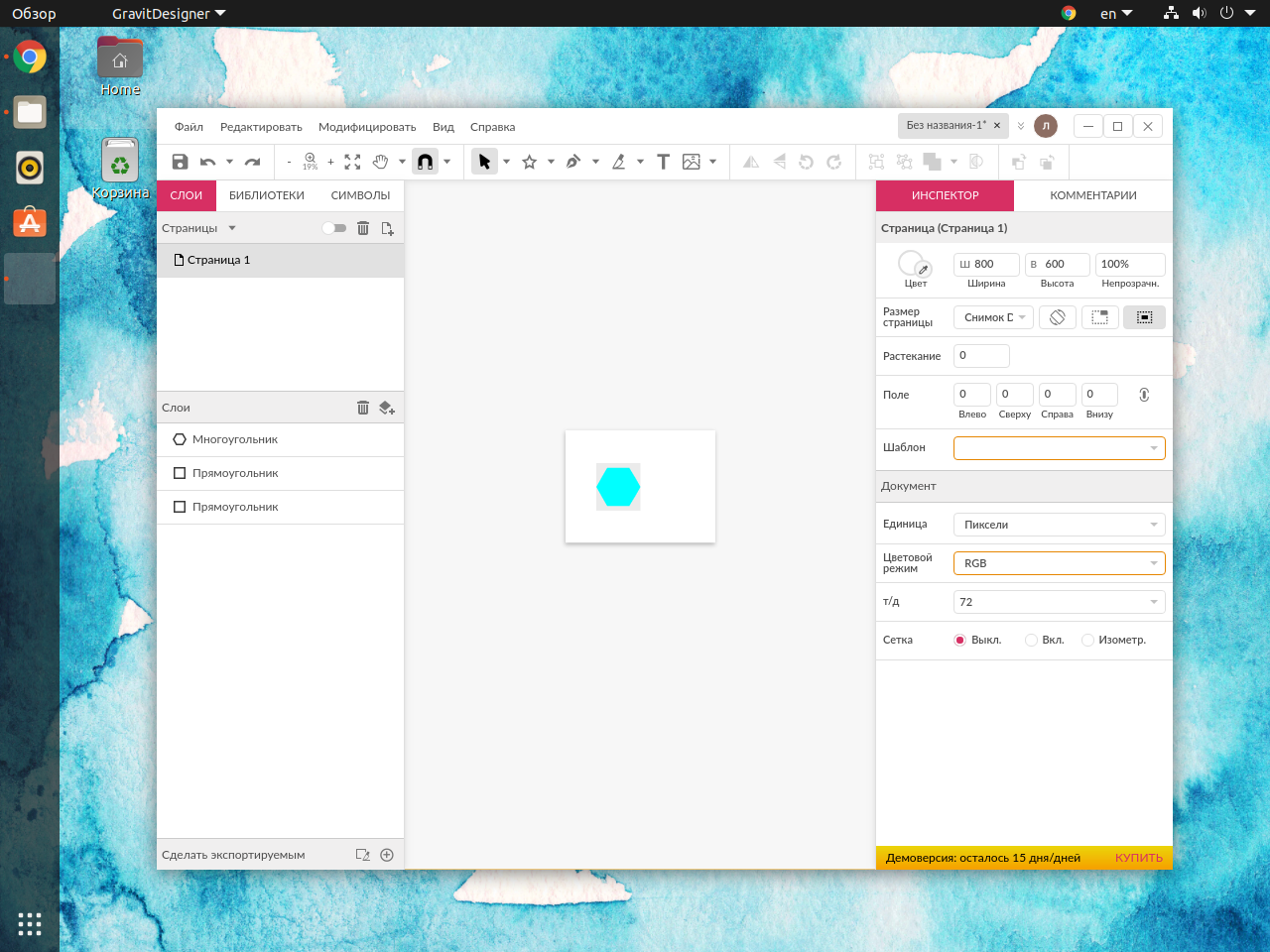Toggle the Pages panel switch
This screenshot has height=952, width=1270.
(x=334, y=228)
